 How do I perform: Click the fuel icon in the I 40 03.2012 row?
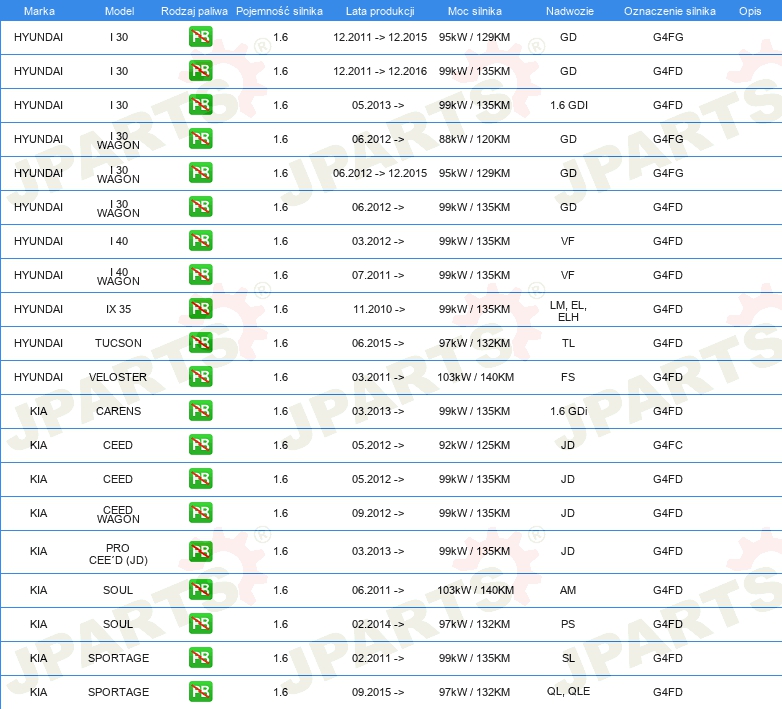tap(200, 240)
